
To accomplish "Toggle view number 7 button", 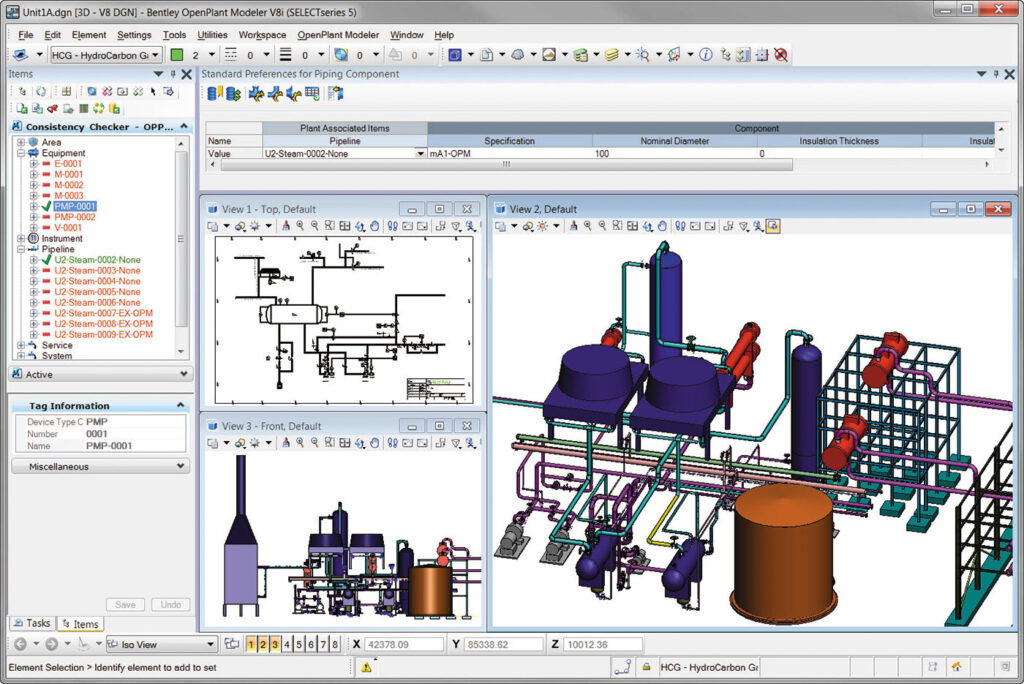I will pyautogui.click(x=323, y=644).
